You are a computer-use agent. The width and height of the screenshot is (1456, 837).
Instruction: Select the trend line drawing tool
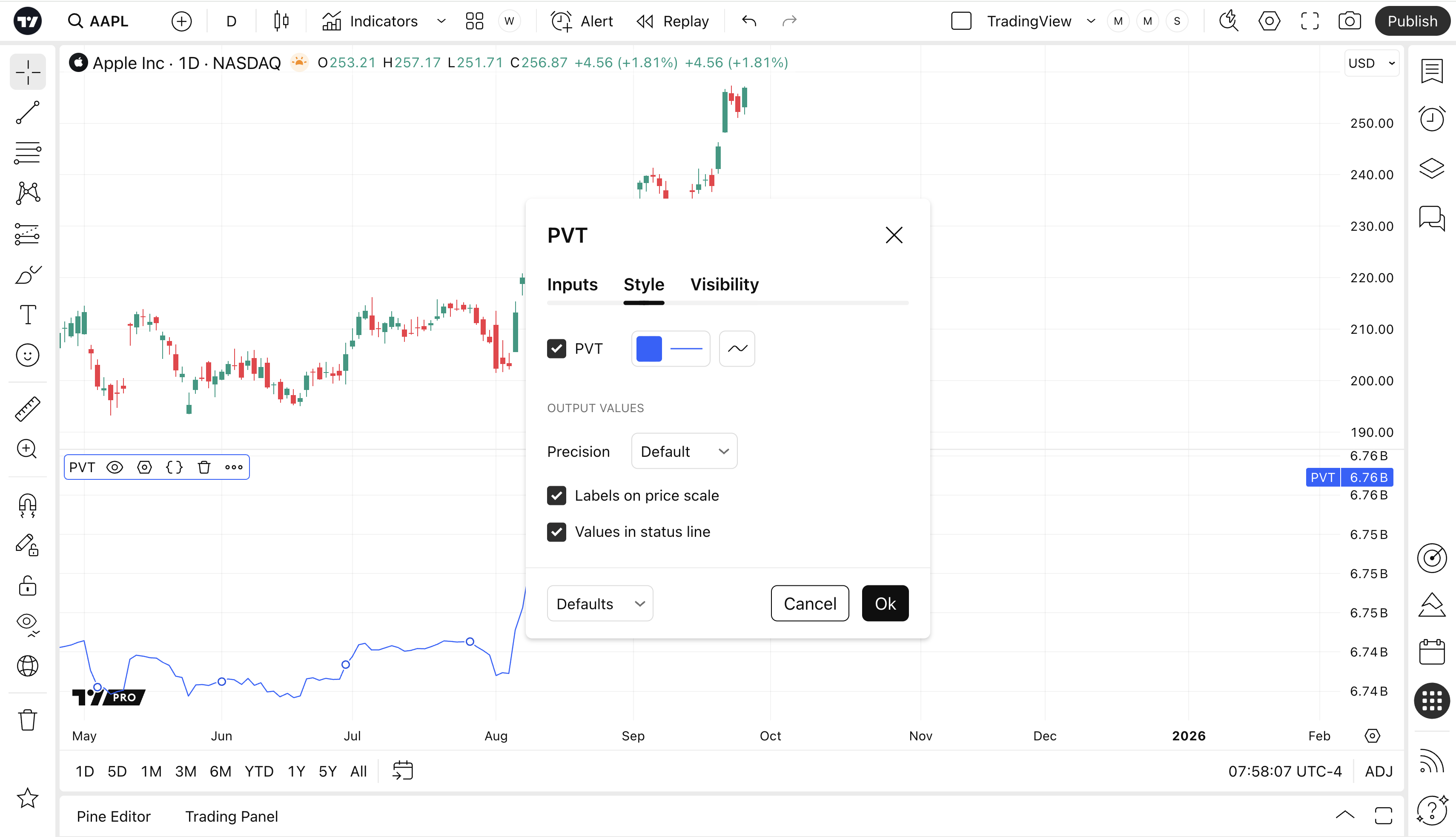tap(27, 113)
